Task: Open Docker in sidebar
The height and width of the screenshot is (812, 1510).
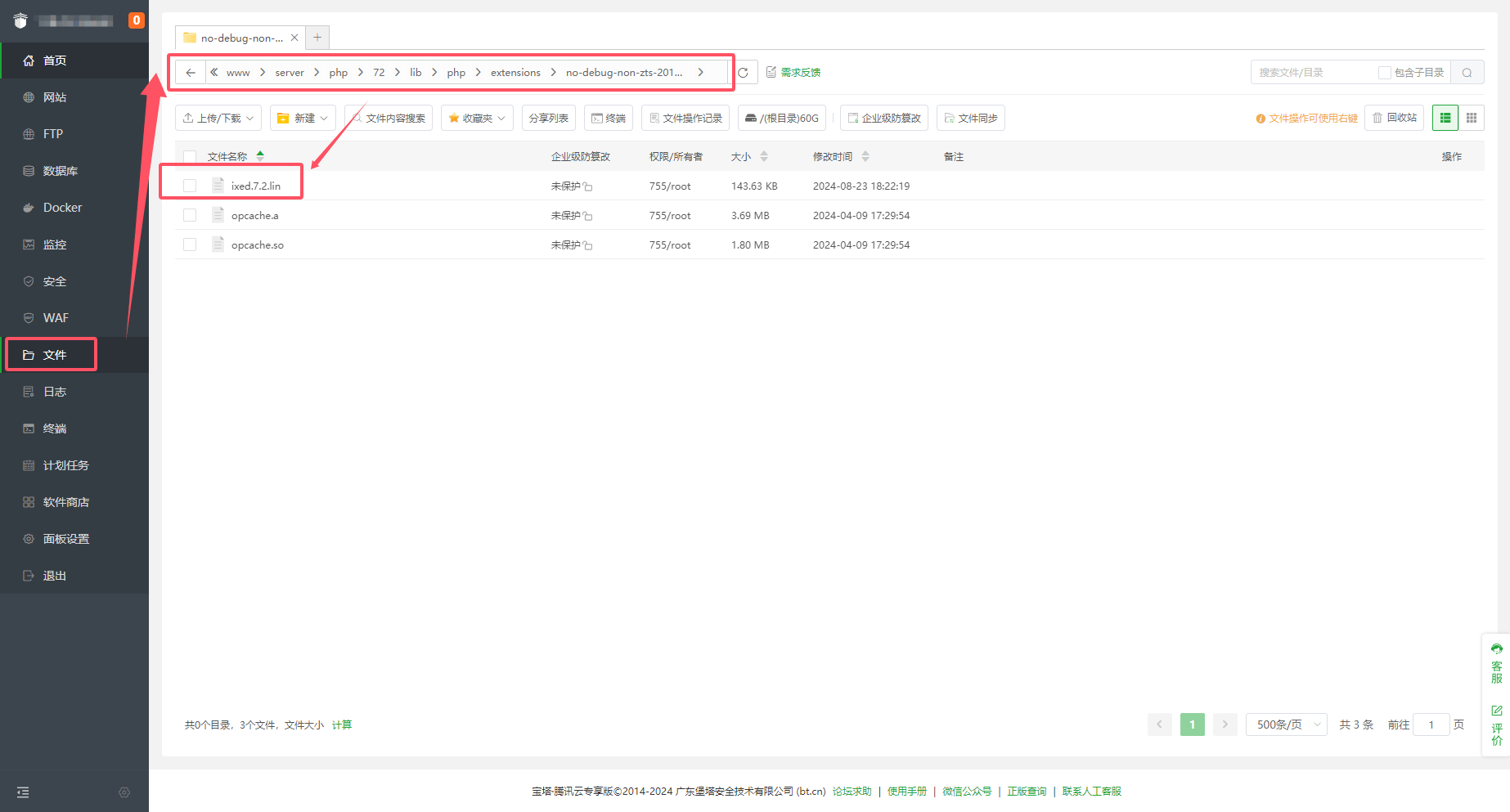Action: [74, 208]
